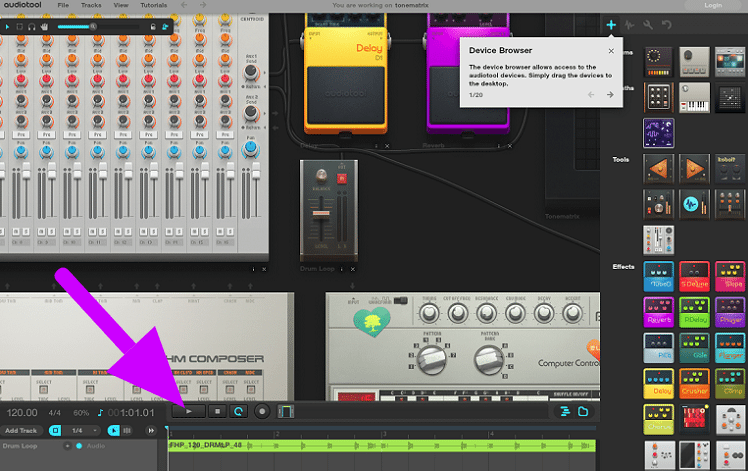Adjust the Drum Loop level fader
Viewport: 748px width, 471px height.
321,214
